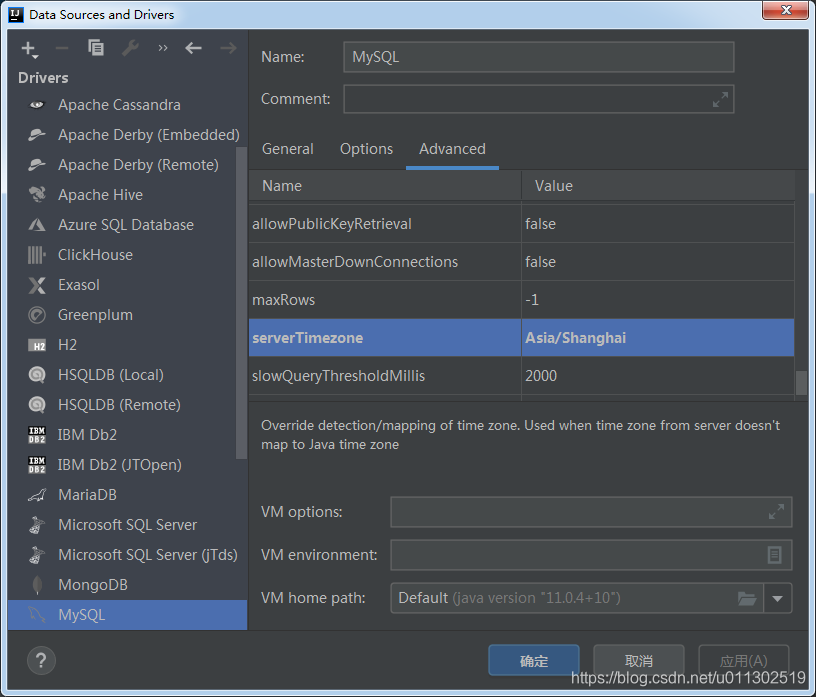The image size is (816, 697).
Task: Browse for VM home path folder
Action: (x=747, y=598)
